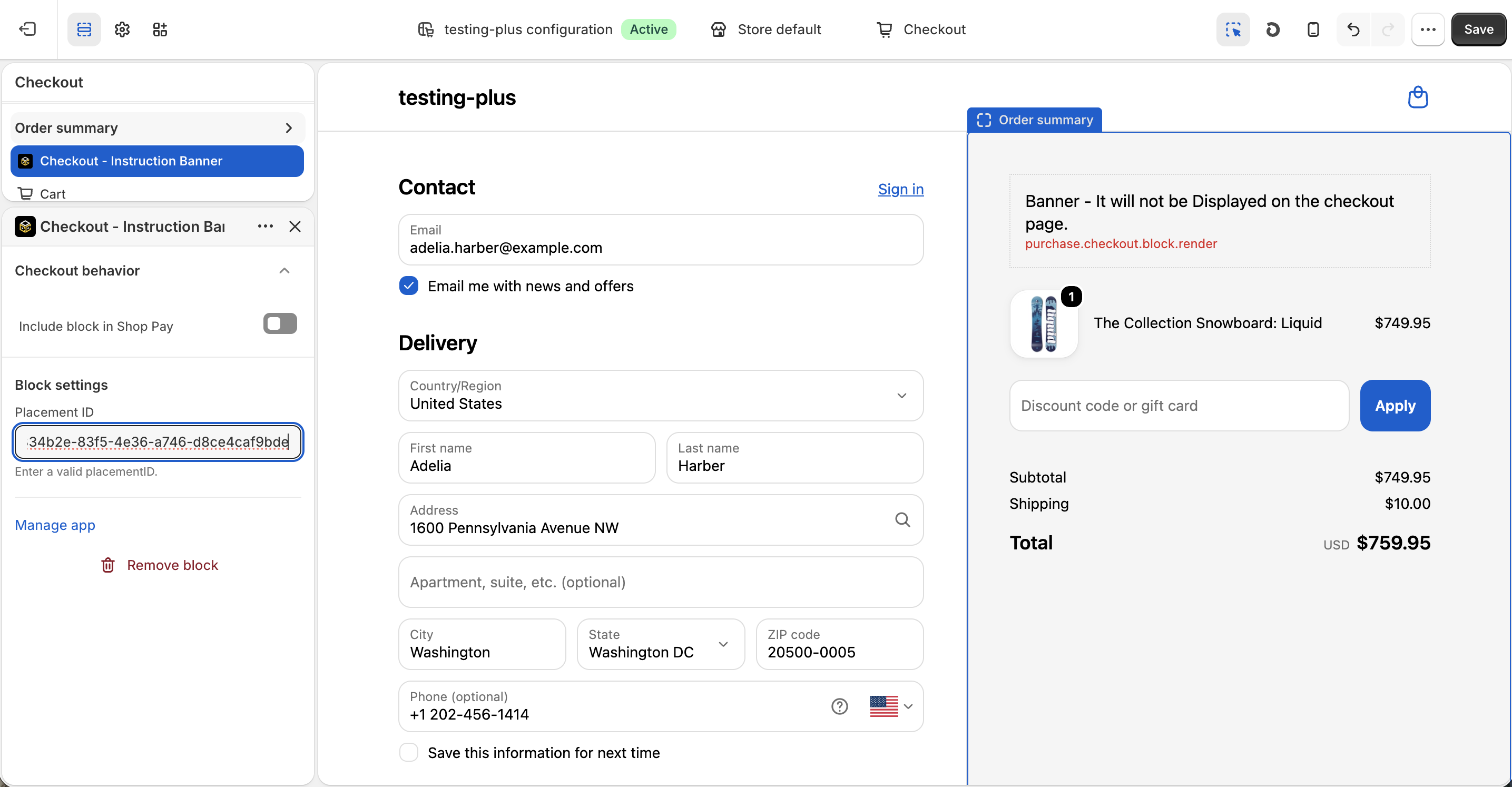Open block options ellipsis in settings panel
Screen dimensions: 1512x787
(266, 227)
